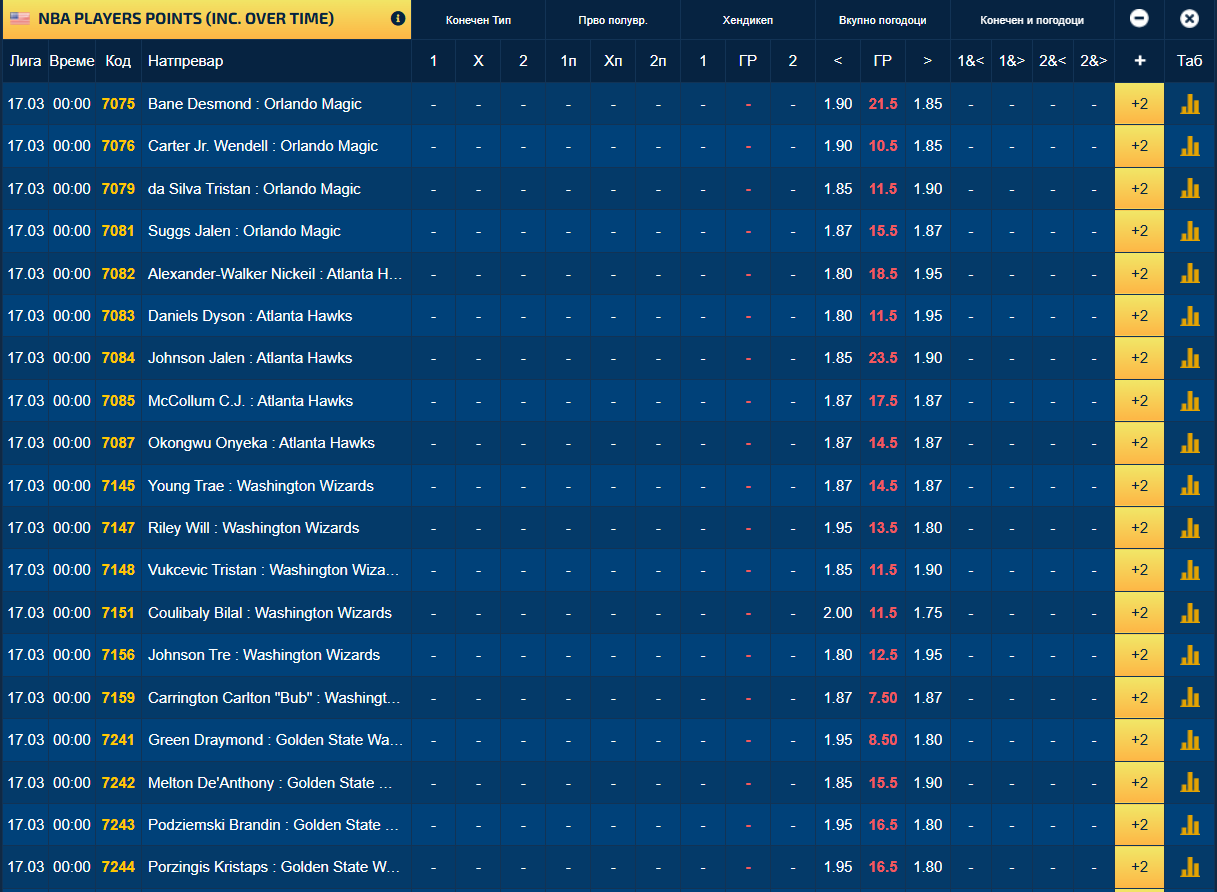Open stats chart icon for Green Draymond
This screenshot has width=1217, height=892.
pos(1190,740)
